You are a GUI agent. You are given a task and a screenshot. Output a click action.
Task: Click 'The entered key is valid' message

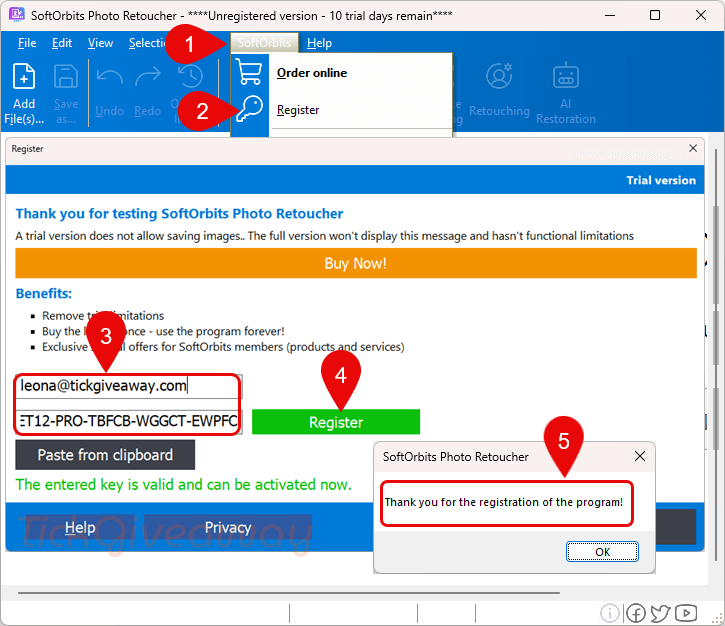[x=184, y=485]
